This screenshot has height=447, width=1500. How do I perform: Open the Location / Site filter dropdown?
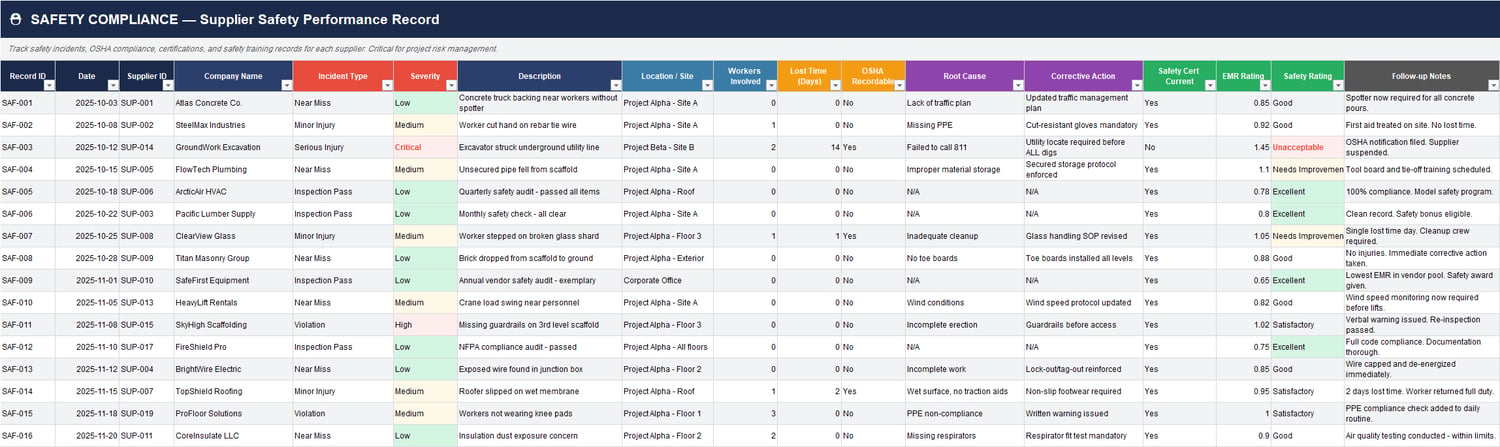705,86
